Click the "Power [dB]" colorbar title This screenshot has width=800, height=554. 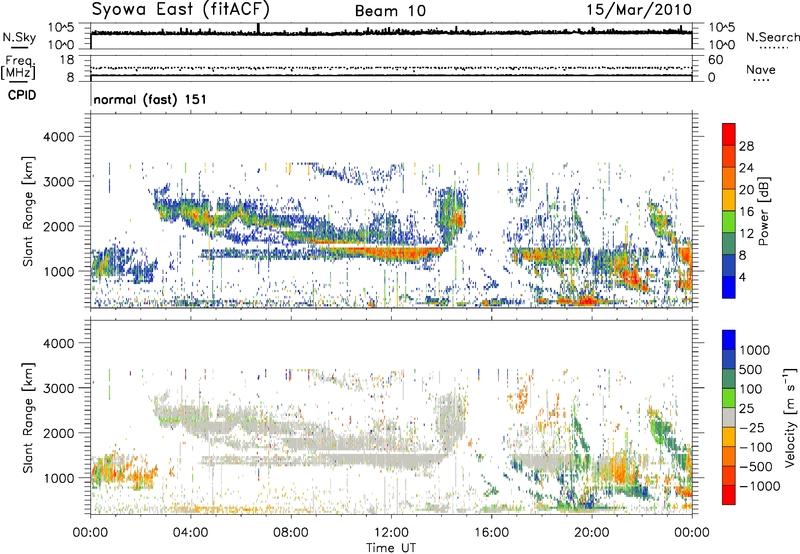tap(763, 211)
